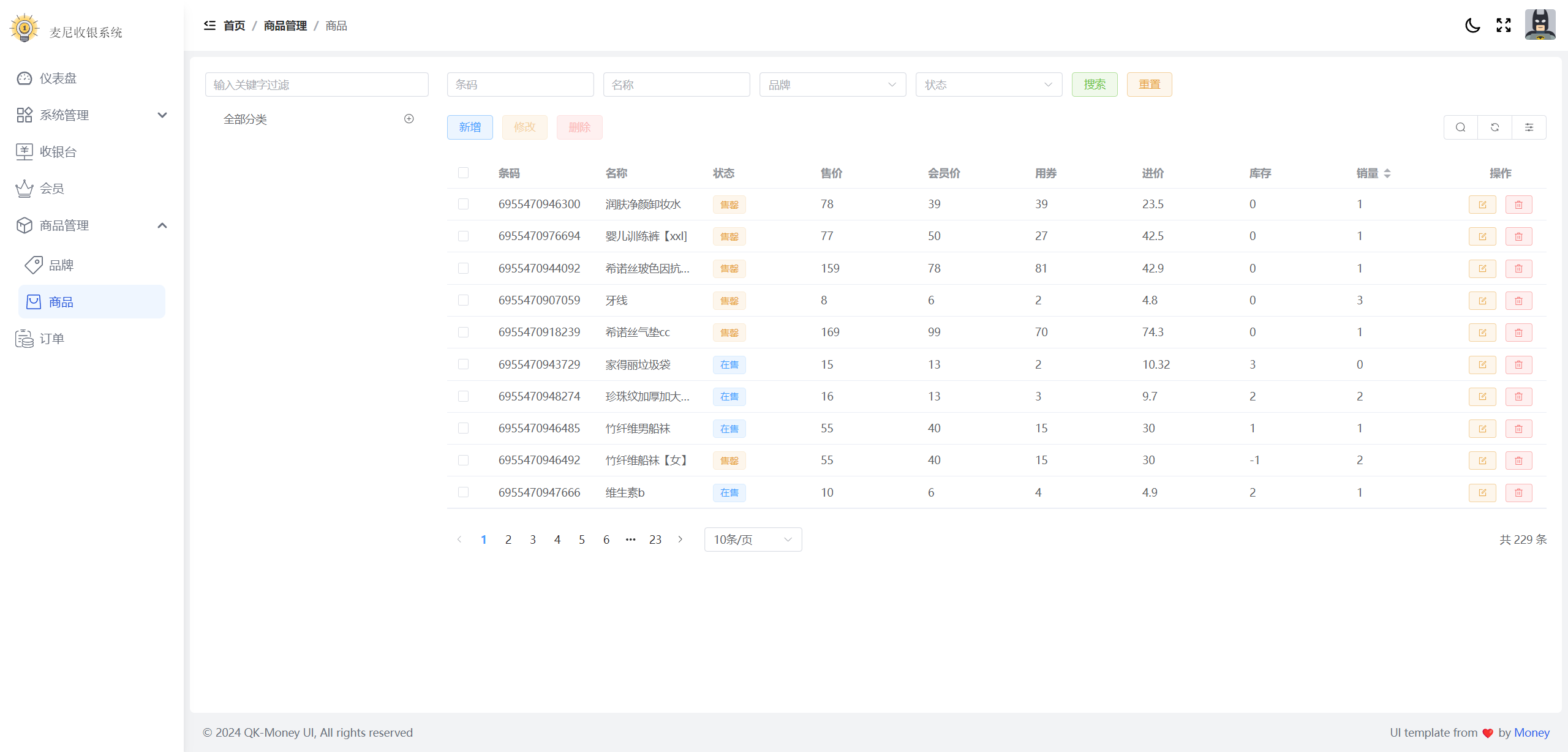Click the green 搜索 button
This screenshot has height=752, width=1568.
click(x=1095, y=85)
